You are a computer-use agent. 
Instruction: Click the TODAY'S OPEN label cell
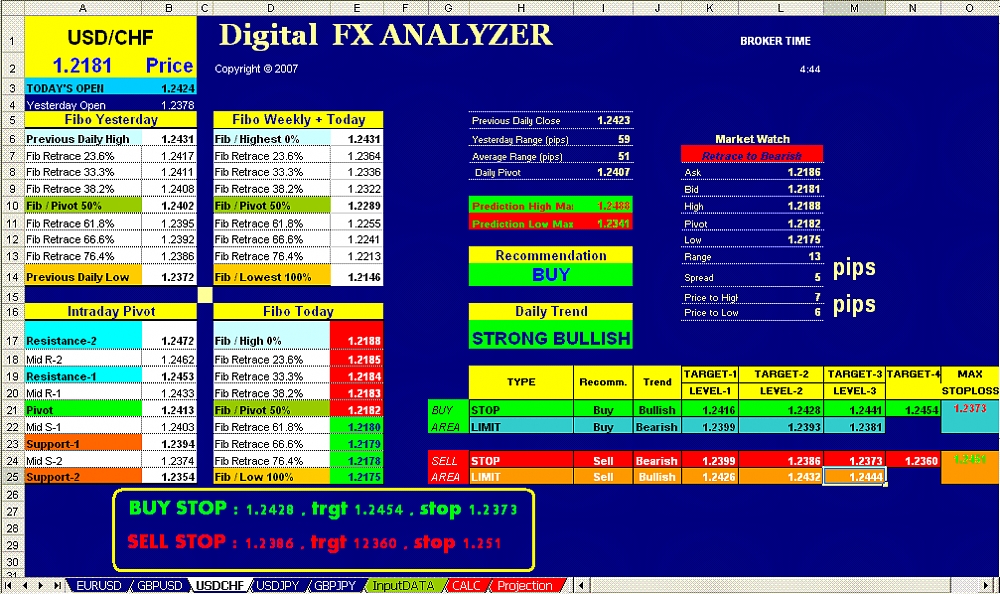pos(83,88)
